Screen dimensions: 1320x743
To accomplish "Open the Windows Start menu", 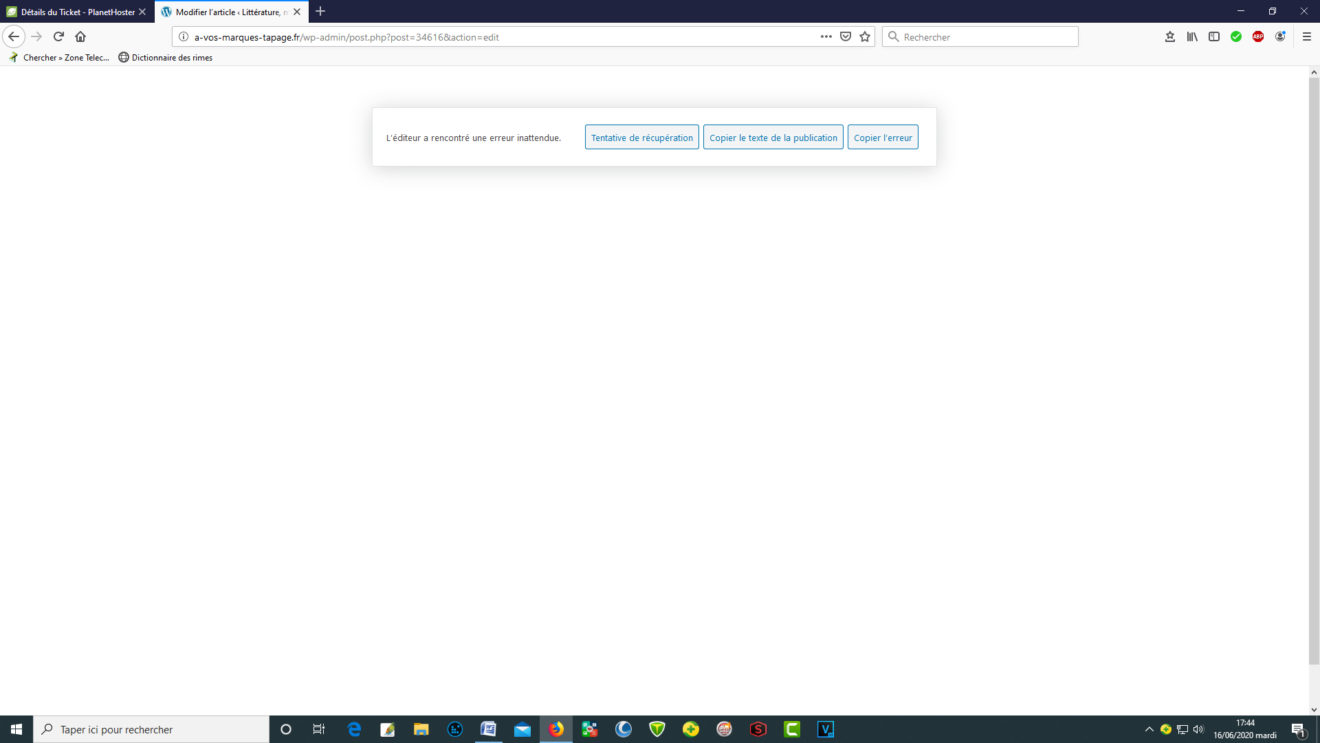I will click(x=16, y=729).
